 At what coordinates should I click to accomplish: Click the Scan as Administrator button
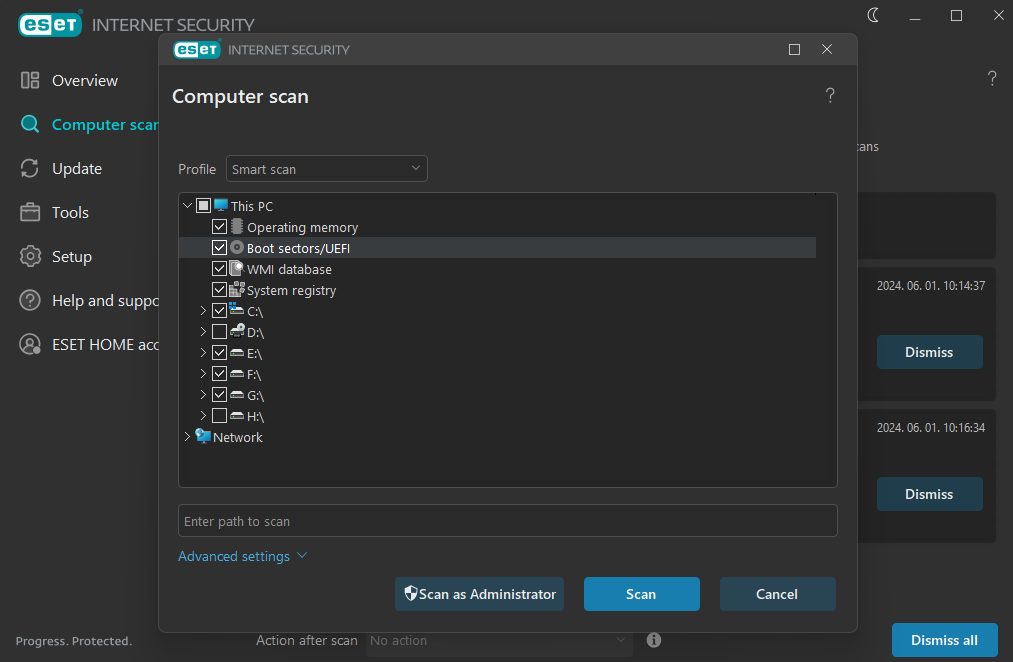(479, 594)
